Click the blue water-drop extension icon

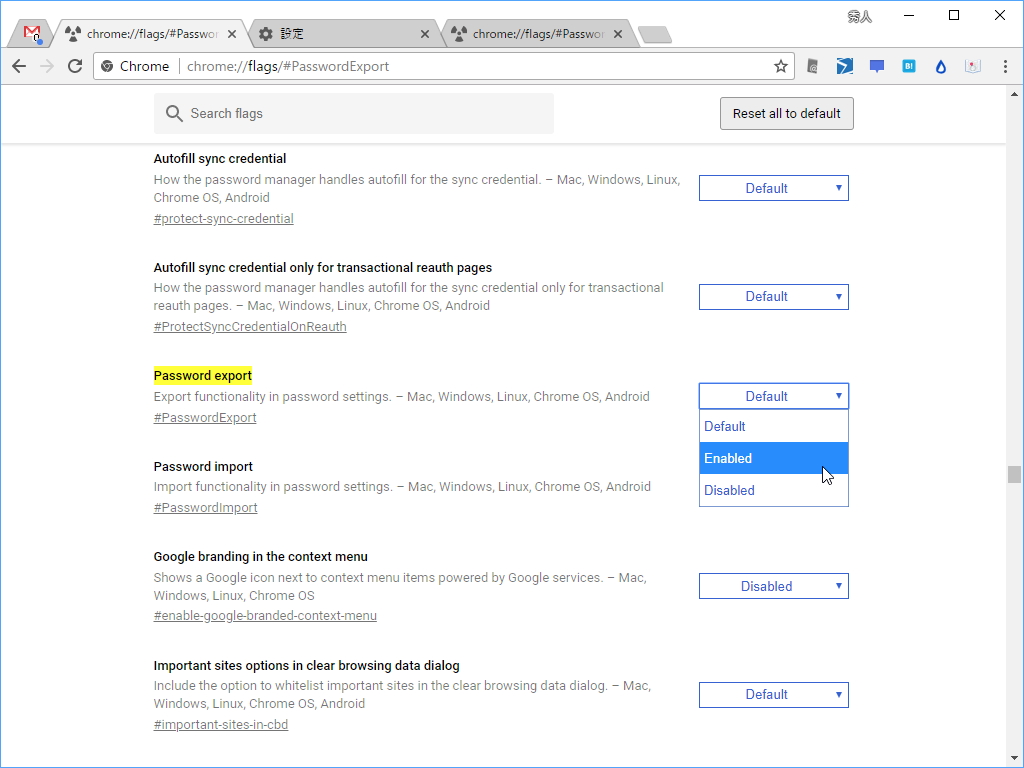tap(940, 66)
